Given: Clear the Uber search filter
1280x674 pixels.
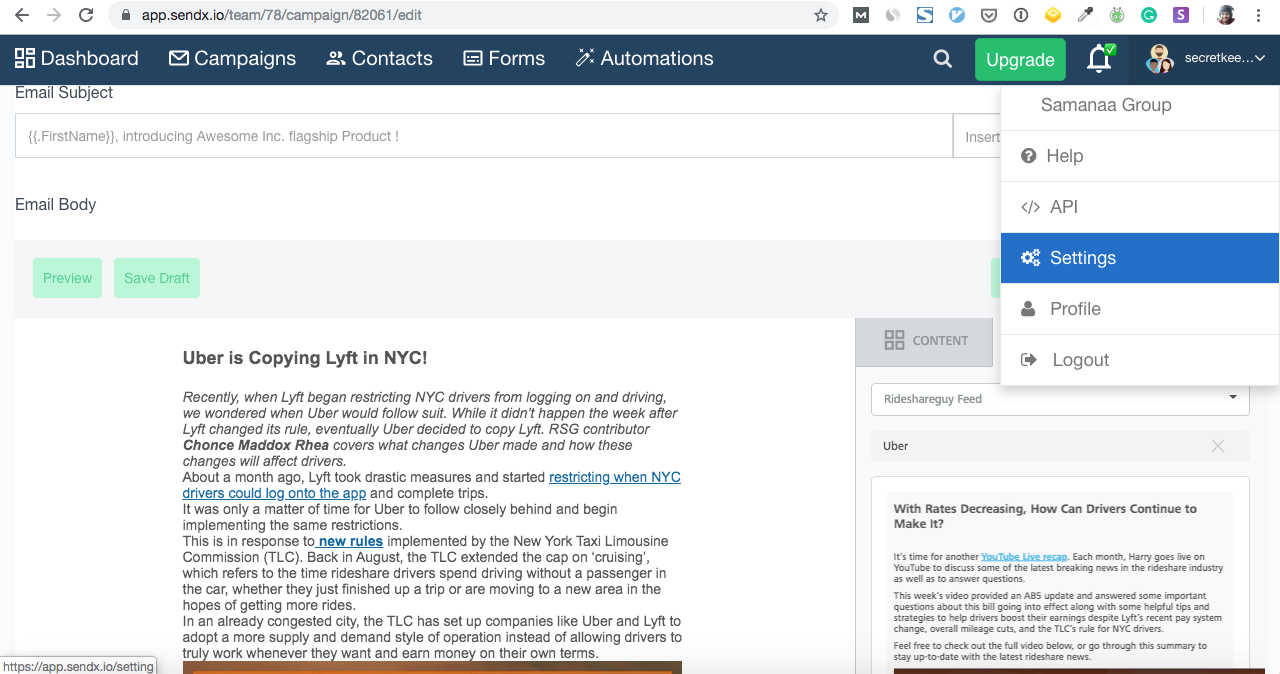Looking at the screenshot, I should tap(1218, 446).
